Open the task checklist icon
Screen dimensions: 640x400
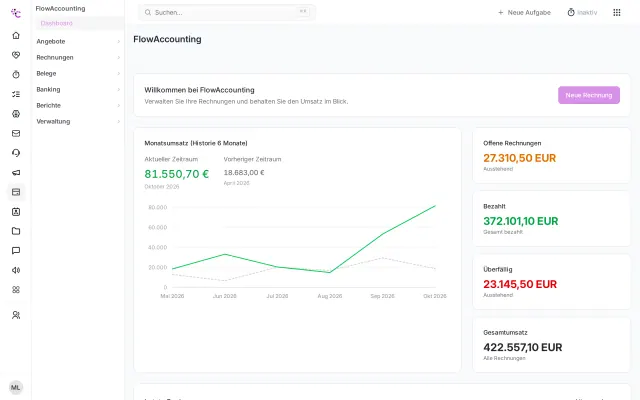tap(16, 94)
